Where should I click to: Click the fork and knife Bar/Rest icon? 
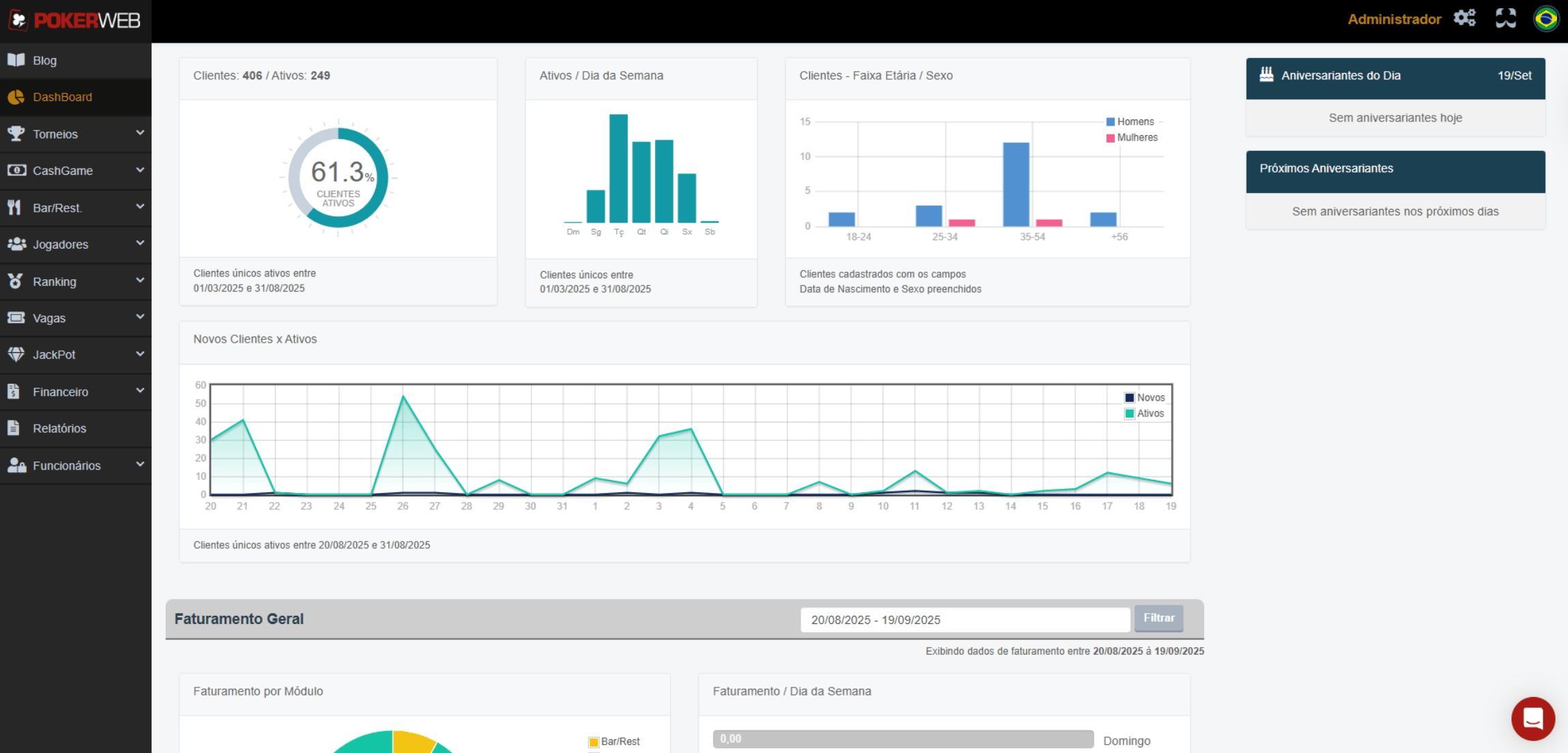(14, 208)
